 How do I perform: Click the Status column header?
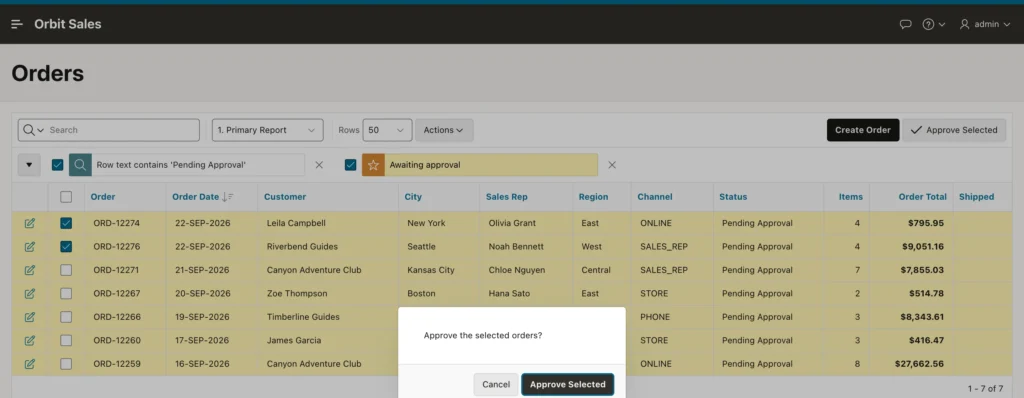coord(733,197)
